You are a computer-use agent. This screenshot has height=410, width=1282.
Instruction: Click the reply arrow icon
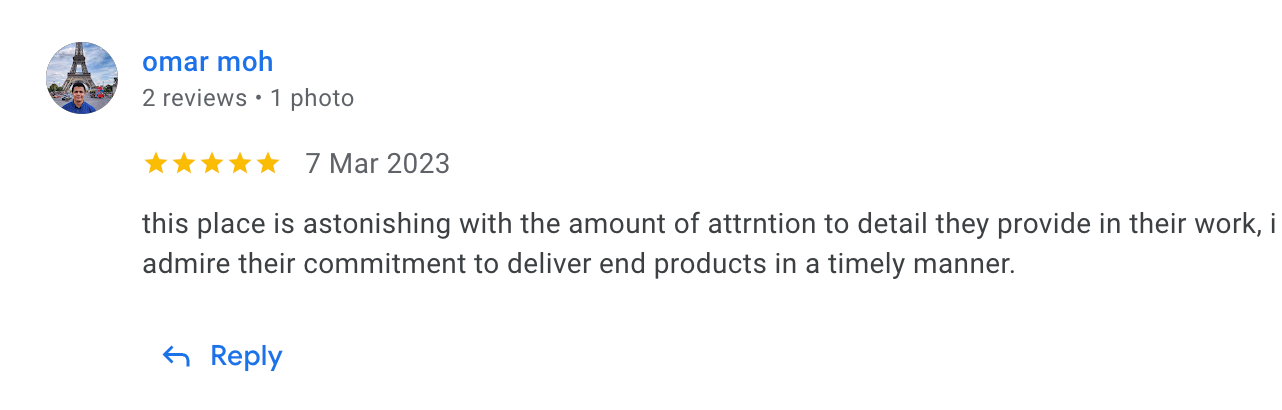pyautogui.click(x=176, y=356)
